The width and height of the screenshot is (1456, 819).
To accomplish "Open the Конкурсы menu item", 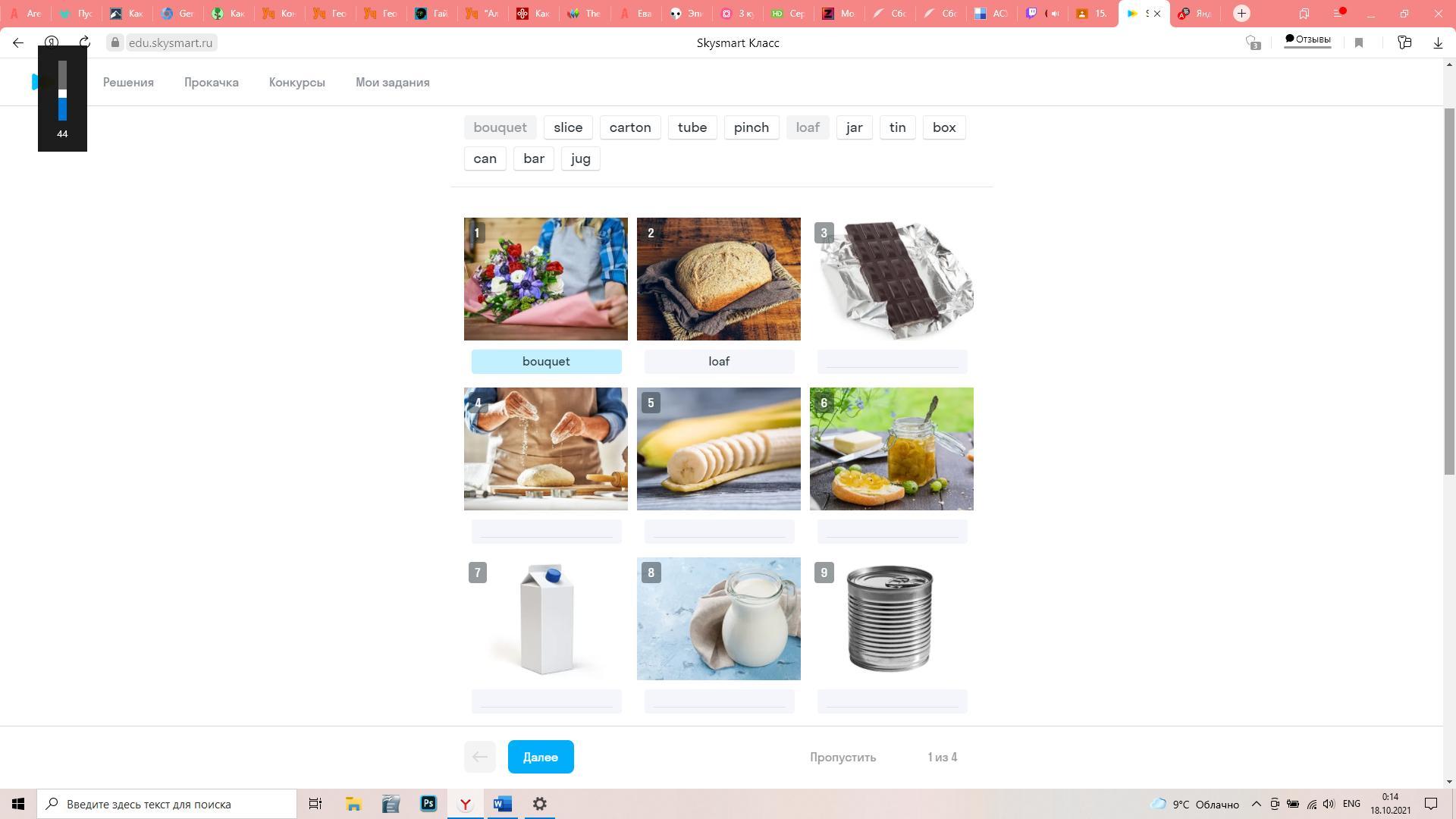I will (x=297, y=82).
